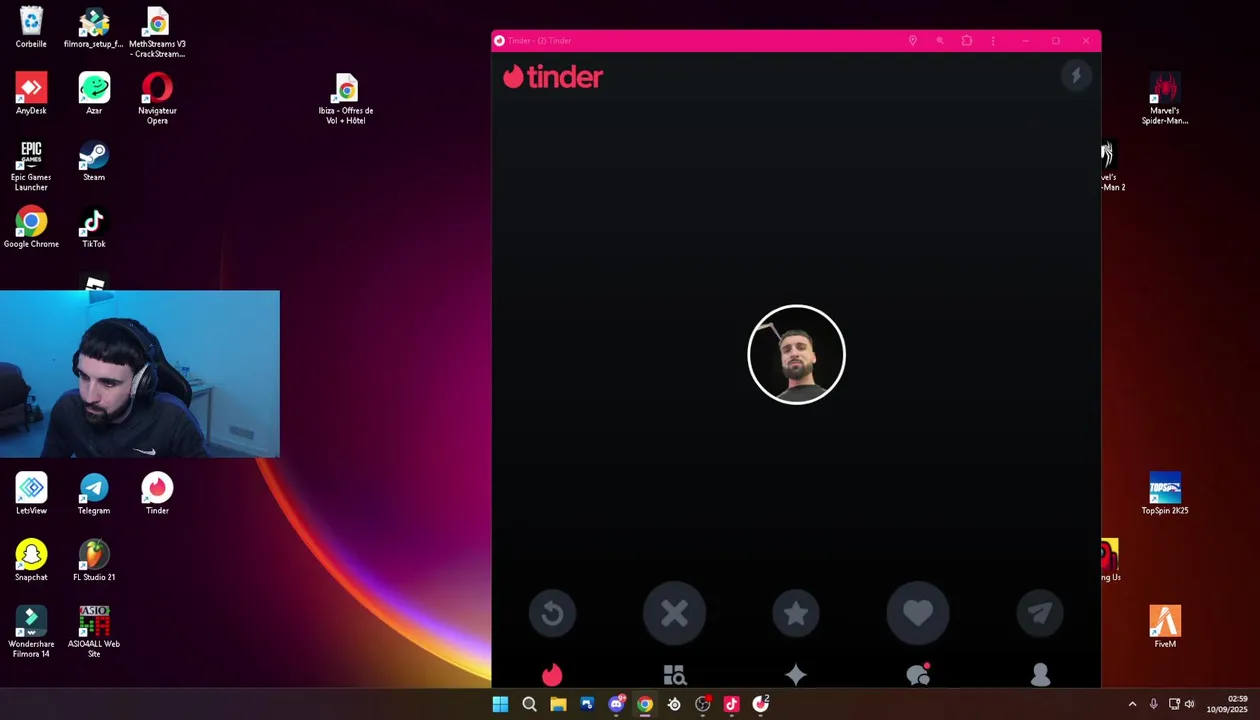
Task: Select the TopSpin 2K25 desktop icon
Action: tap(1165, 494)
